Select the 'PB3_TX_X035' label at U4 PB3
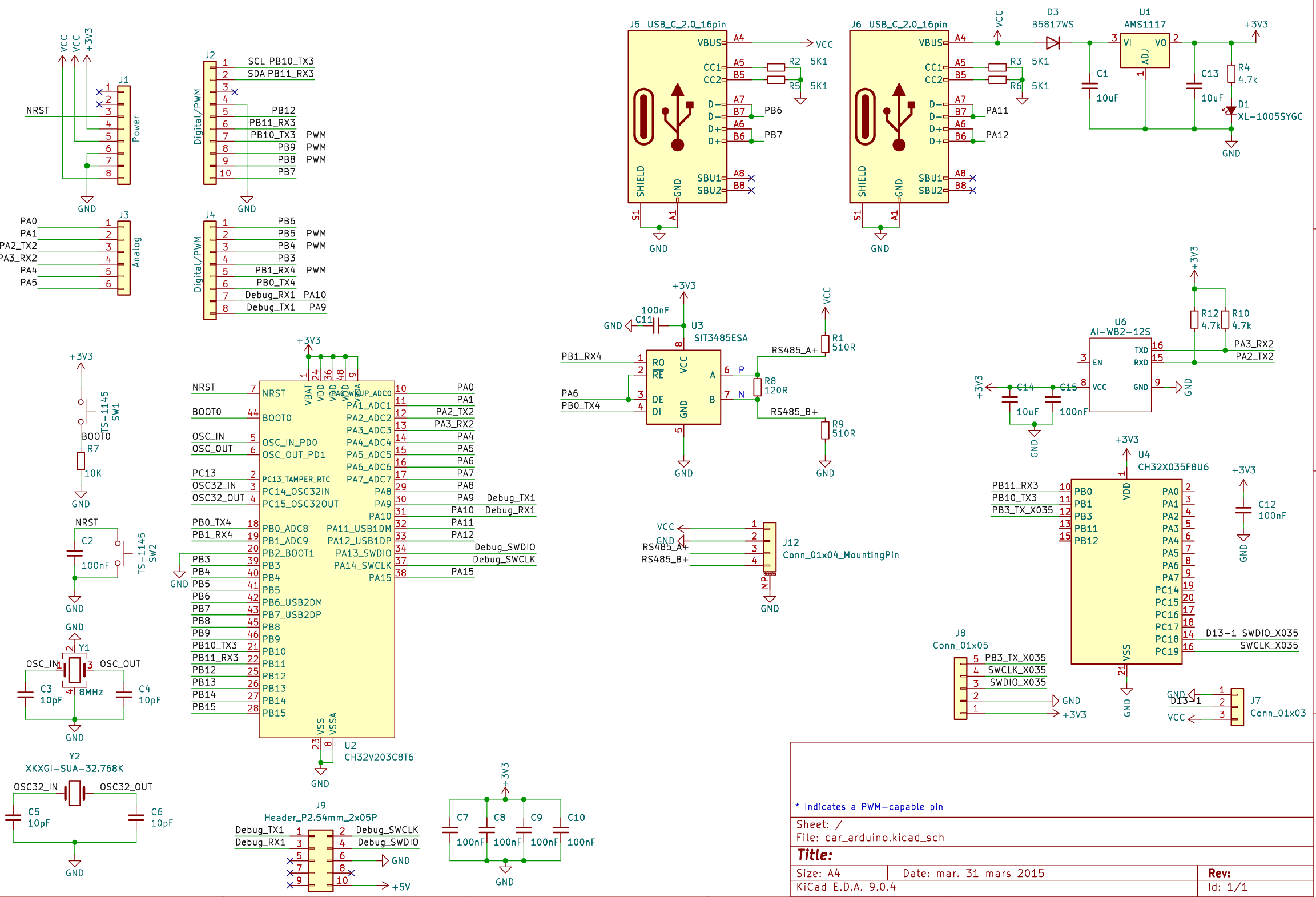This screenshot has height=897, width=1316. [x=1022, y=510]
